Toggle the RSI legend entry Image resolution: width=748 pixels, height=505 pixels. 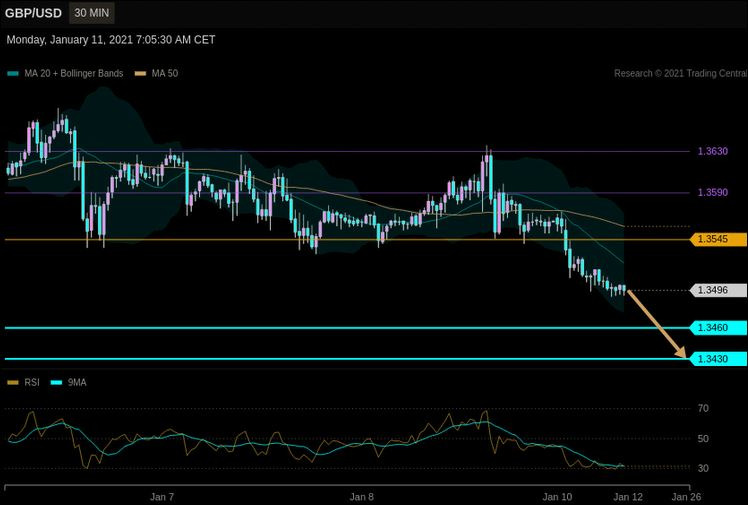pos(24,382)
